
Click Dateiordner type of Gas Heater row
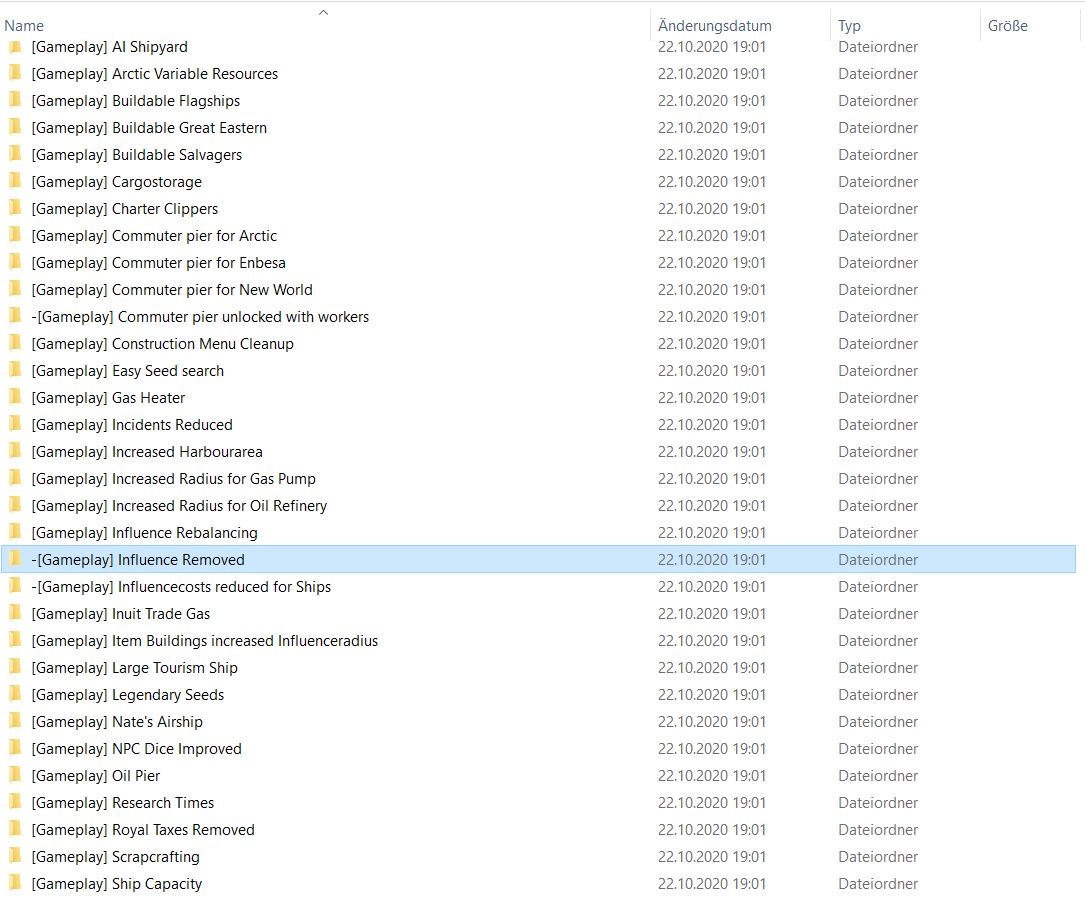(x=878, y=398)
